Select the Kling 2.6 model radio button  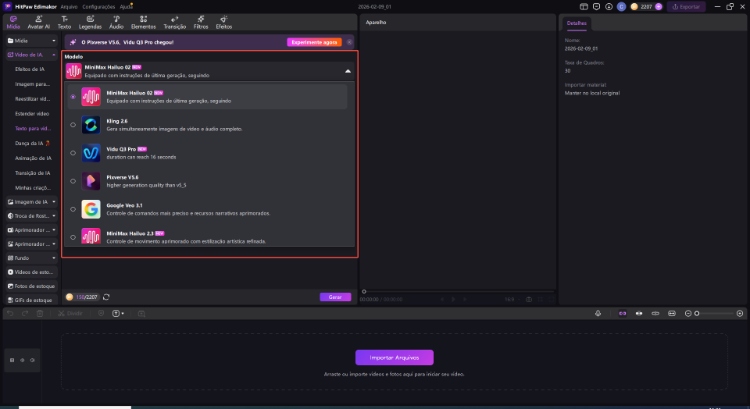[73, 125]
